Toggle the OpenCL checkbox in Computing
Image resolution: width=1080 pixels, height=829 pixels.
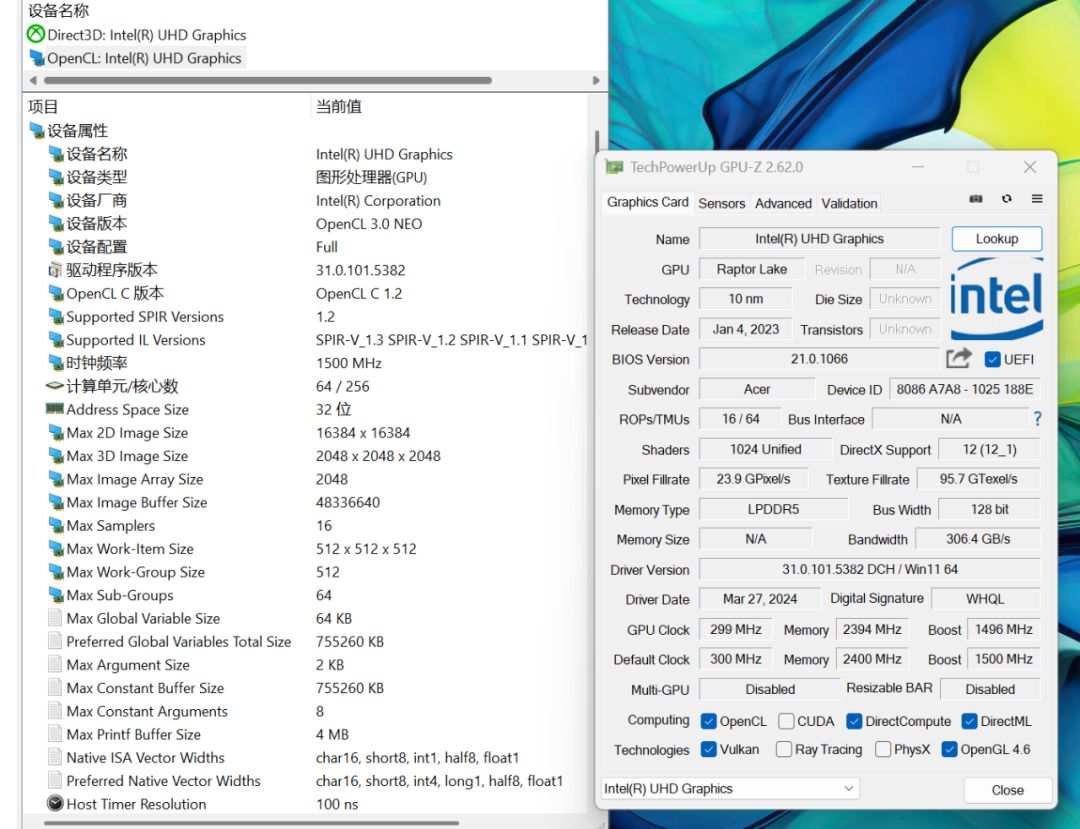708,721
